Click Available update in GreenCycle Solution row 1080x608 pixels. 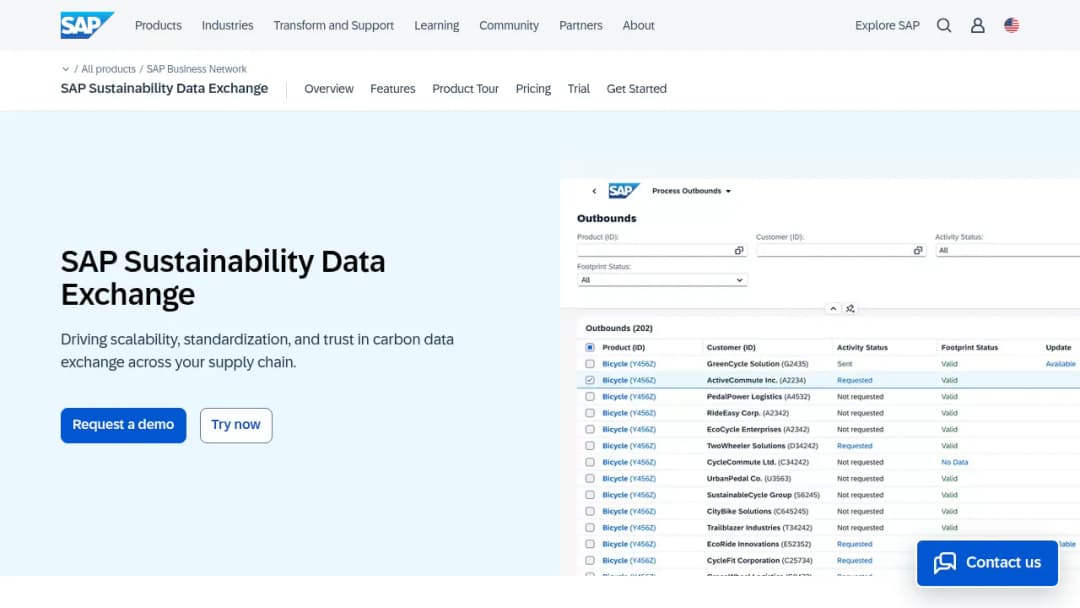pos(1060,364)
